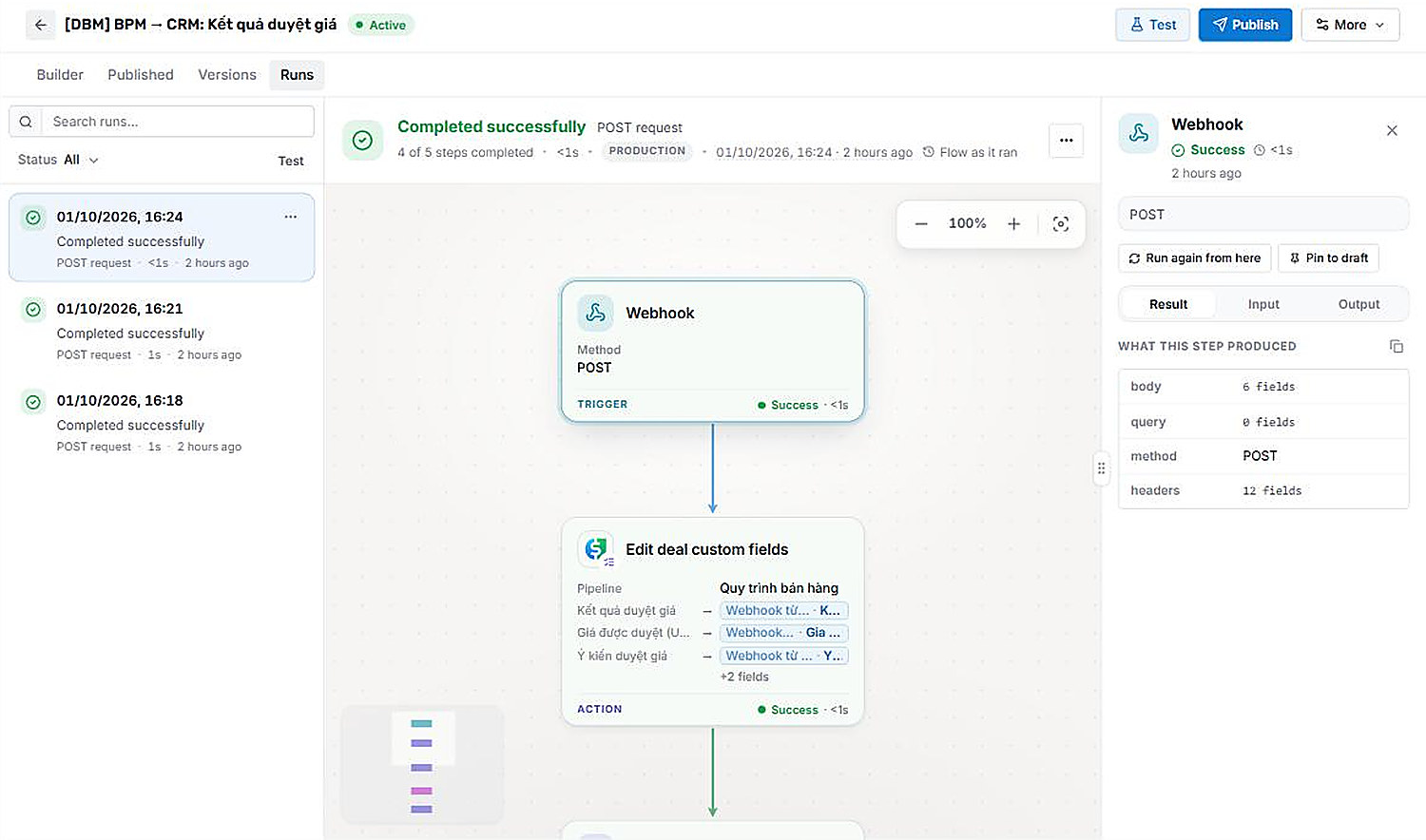Click the large completed check icon in the header
Screen dimensions: 1426x840
(362, 141)
